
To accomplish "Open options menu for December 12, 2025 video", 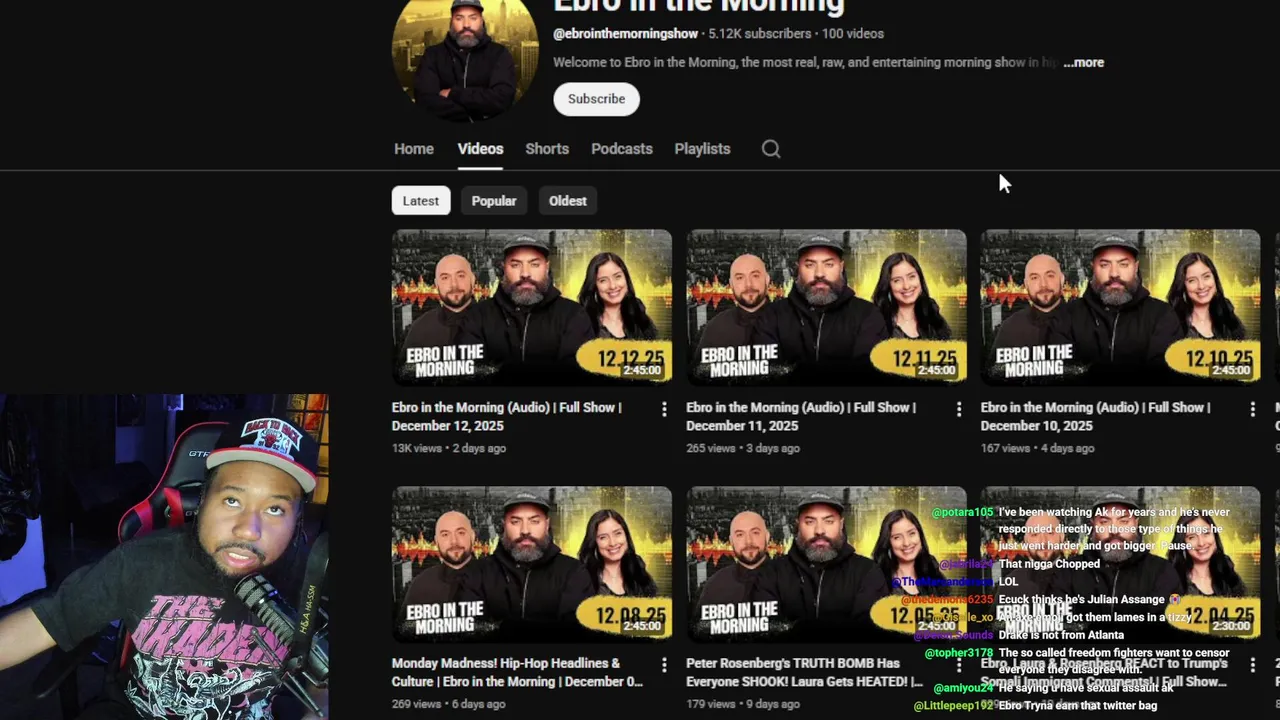I will coord(664,409).
